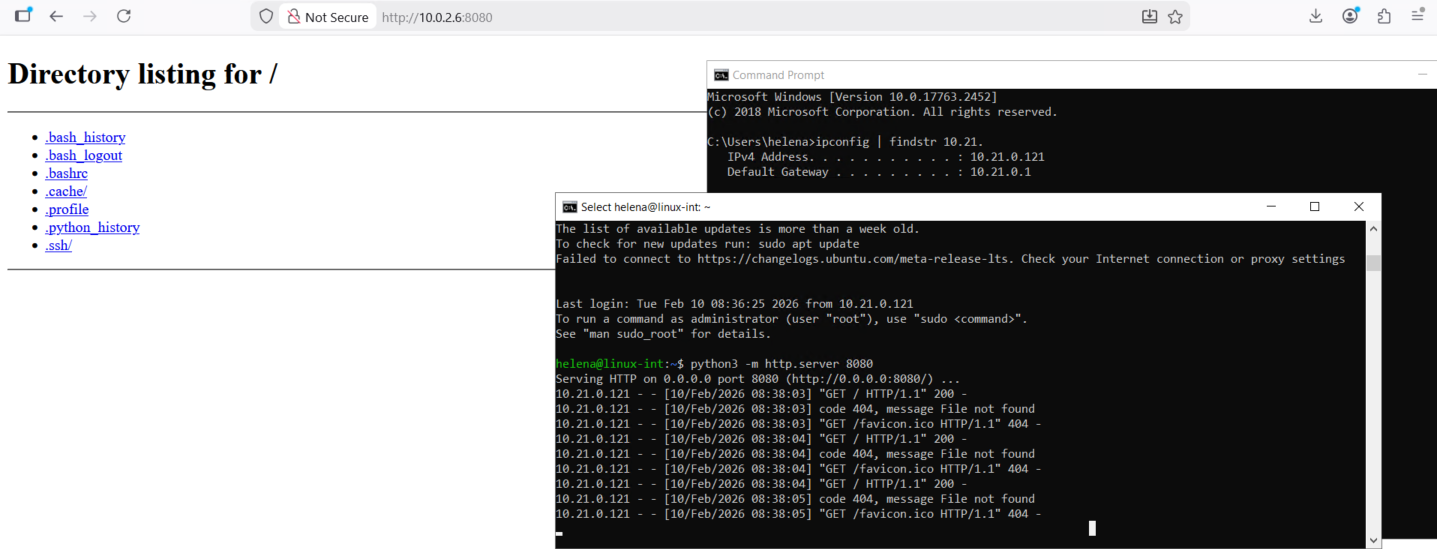Reload the current page
The width and height of the screenshot is (1437, 549).
click(x=124, y=16)
